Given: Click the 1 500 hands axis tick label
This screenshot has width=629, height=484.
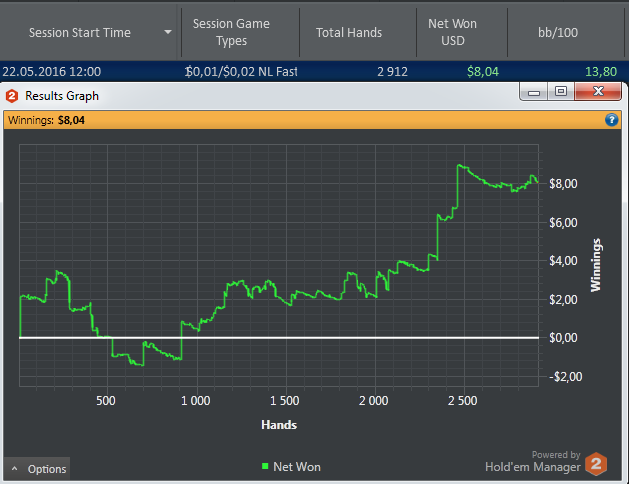Looking at the screenshot, I should [284, 401].
